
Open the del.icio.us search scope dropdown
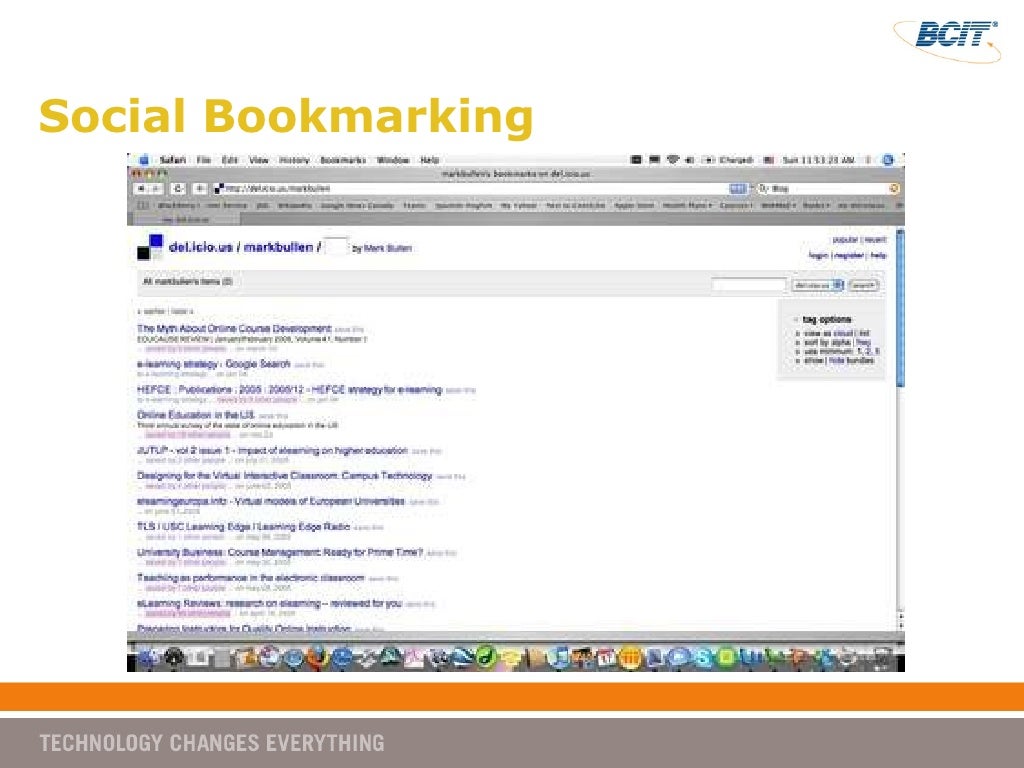point(818,285)
